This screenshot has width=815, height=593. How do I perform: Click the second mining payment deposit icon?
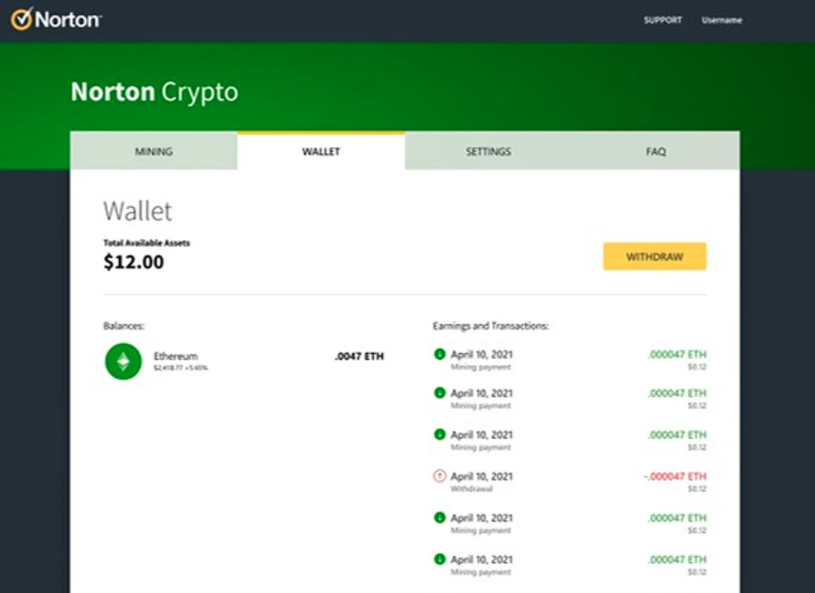coord(440,393)
